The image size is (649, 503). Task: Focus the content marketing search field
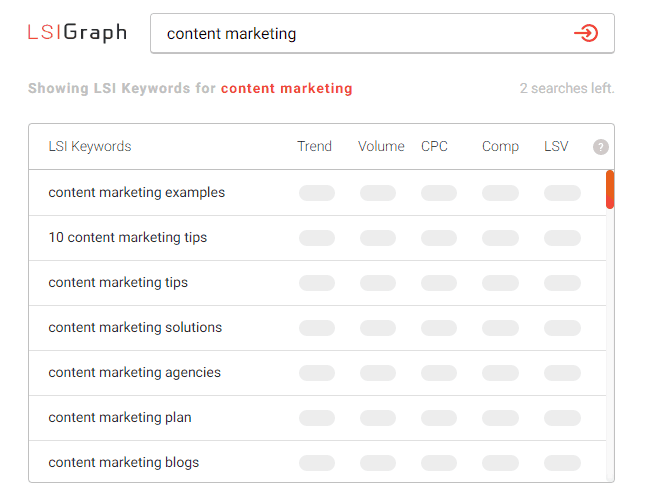click(x=382, y=34)
